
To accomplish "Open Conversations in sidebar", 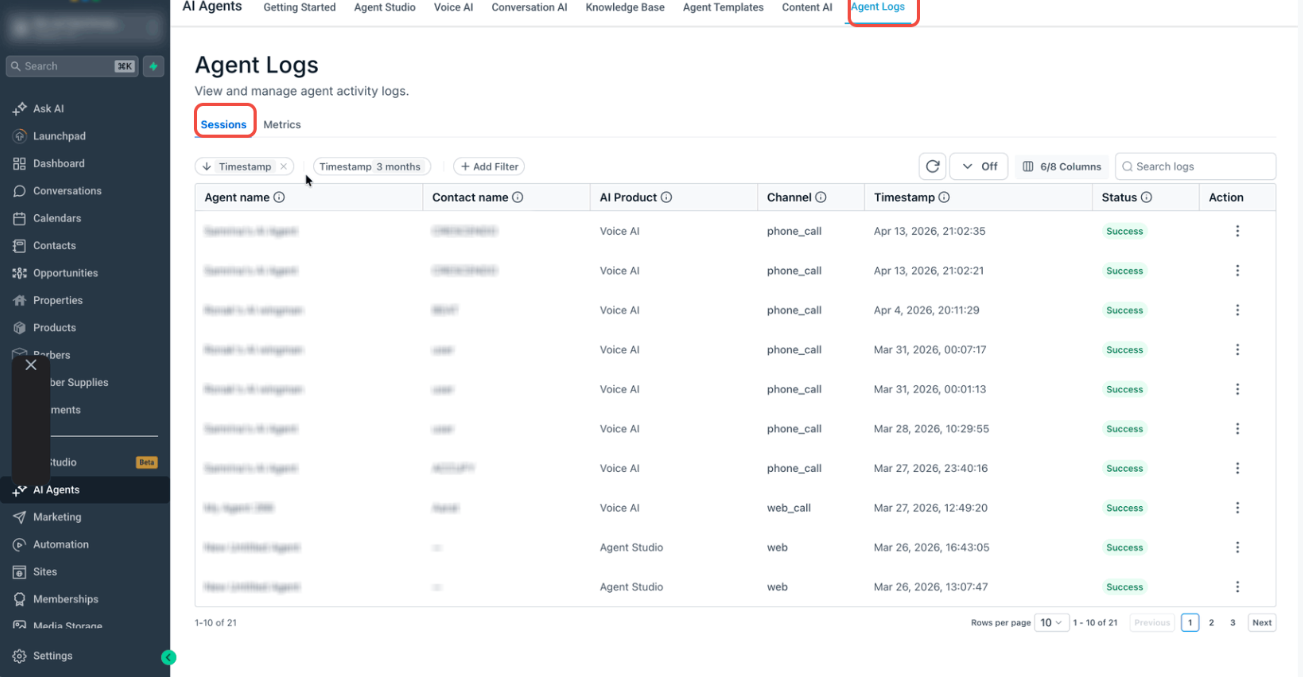I will click(67, 190).
